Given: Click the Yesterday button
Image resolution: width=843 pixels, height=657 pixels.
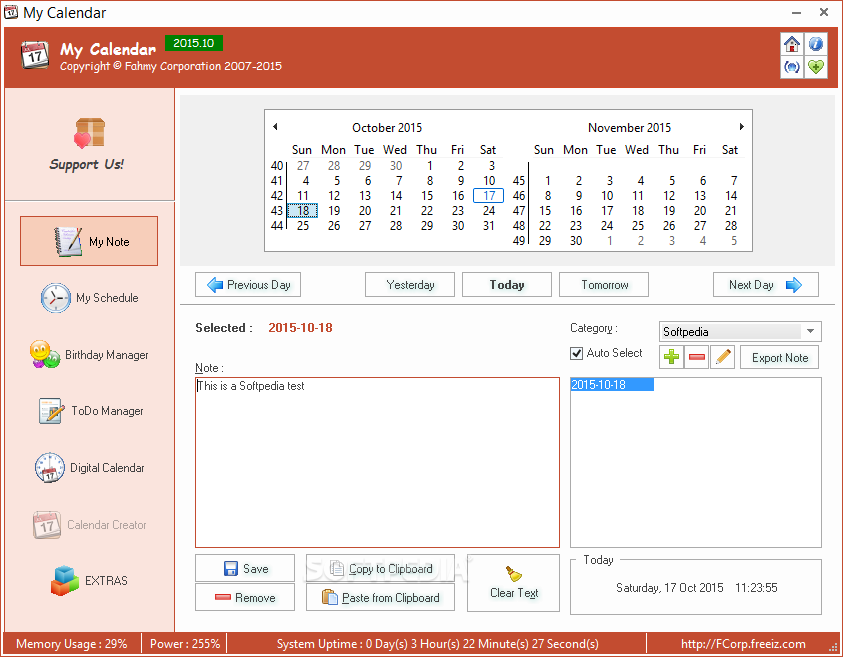Looking at the screenshot, I should pos(410,284).
